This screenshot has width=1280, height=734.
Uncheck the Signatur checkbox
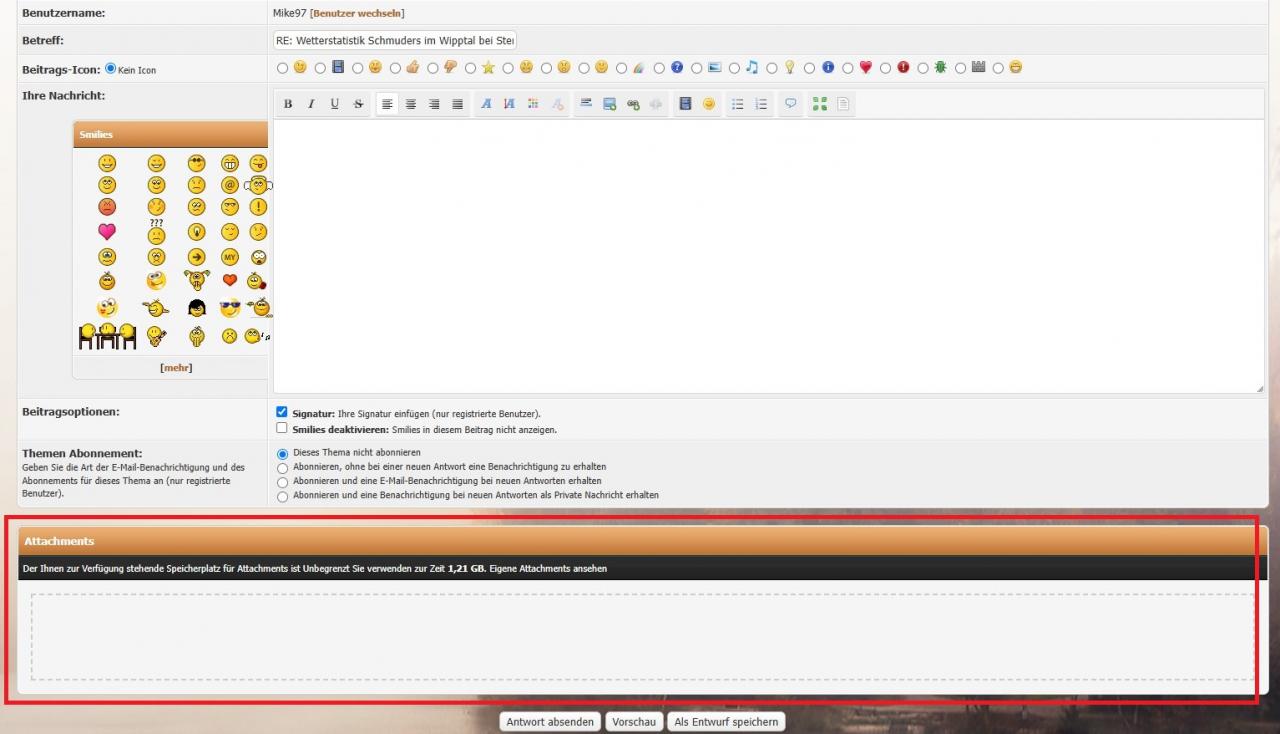282,412
